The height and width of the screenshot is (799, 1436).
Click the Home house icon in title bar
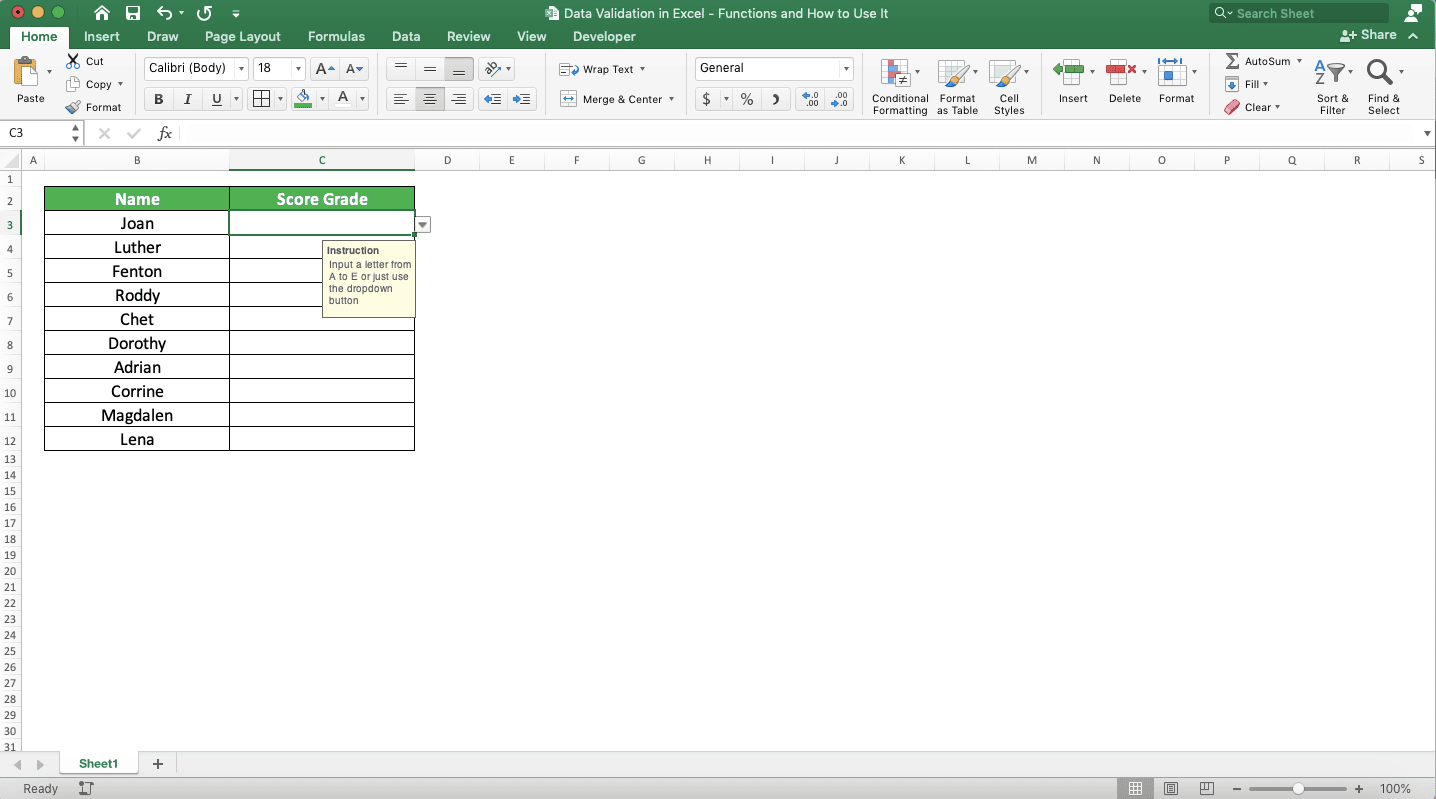[101, 13]
